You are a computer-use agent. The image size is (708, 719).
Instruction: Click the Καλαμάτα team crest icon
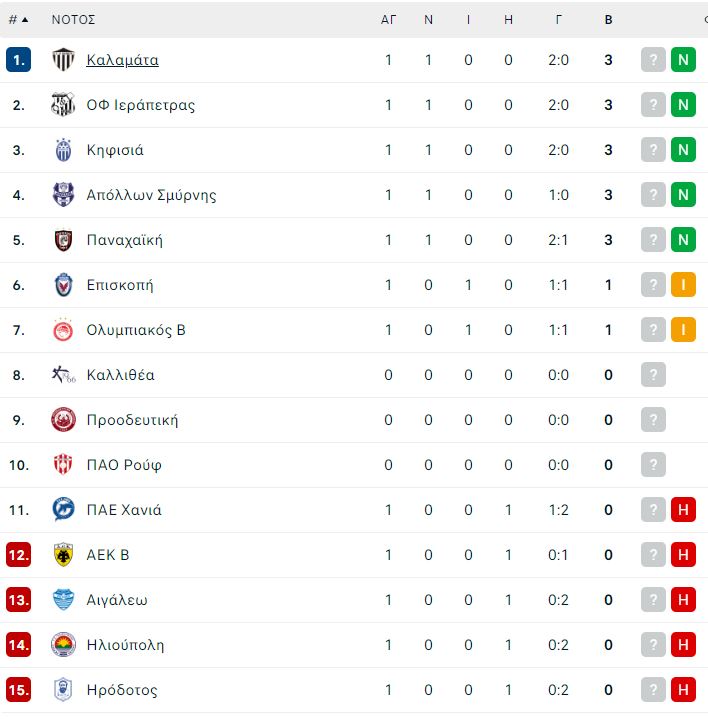[x=63, y=60]
